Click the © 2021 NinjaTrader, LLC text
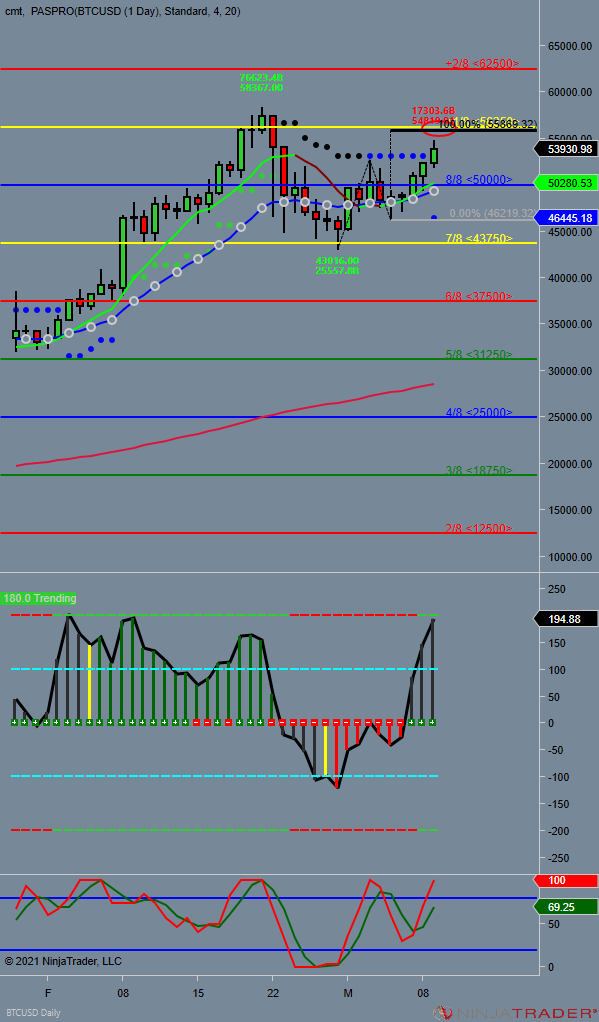 (63, 961)
